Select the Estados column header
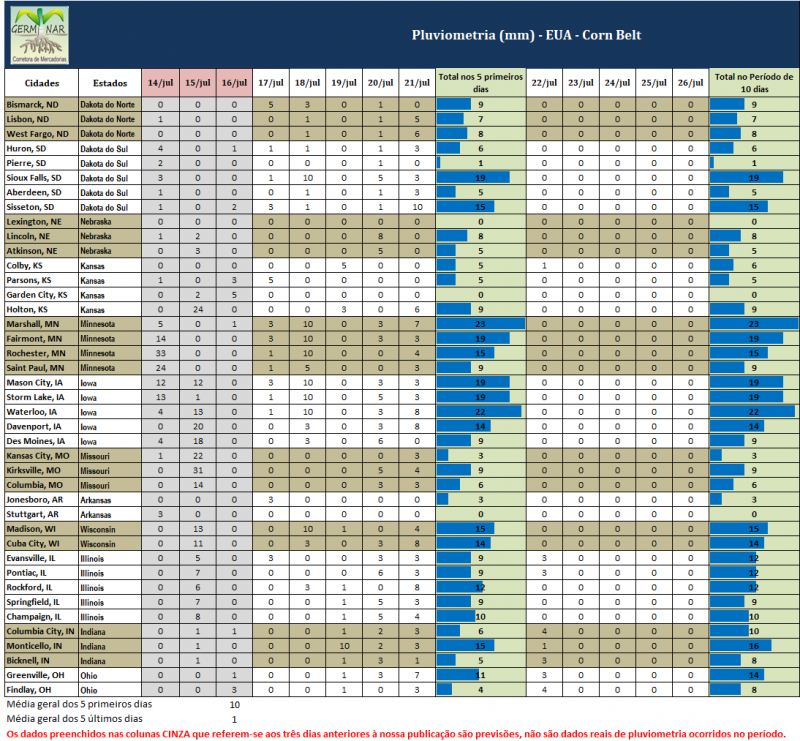The width and height of the screenshot is (800, 741). [x=109, y=83]
